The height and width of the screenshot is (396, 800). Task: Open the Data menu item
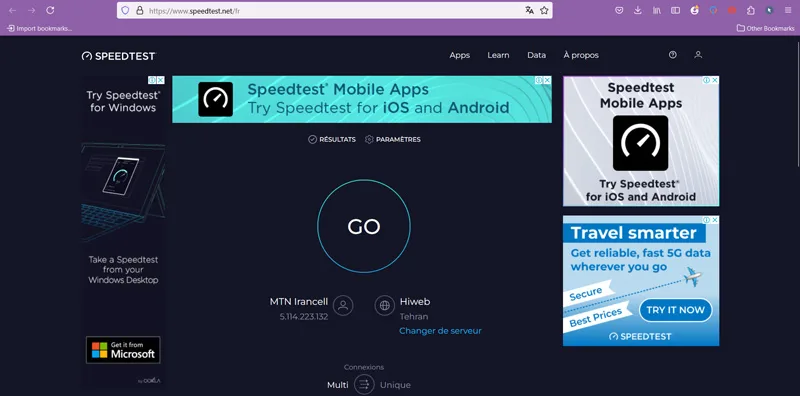(x=536, y=55)
